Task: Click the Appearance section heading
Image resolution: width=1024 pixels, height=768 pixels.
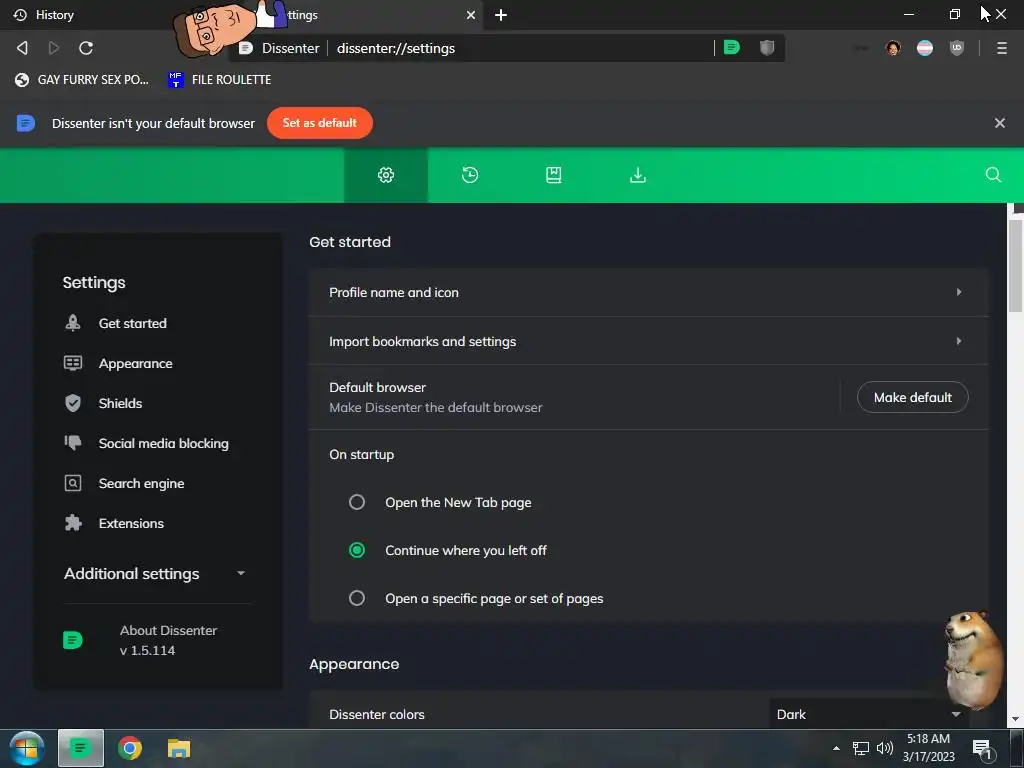Action: (354, 664)
